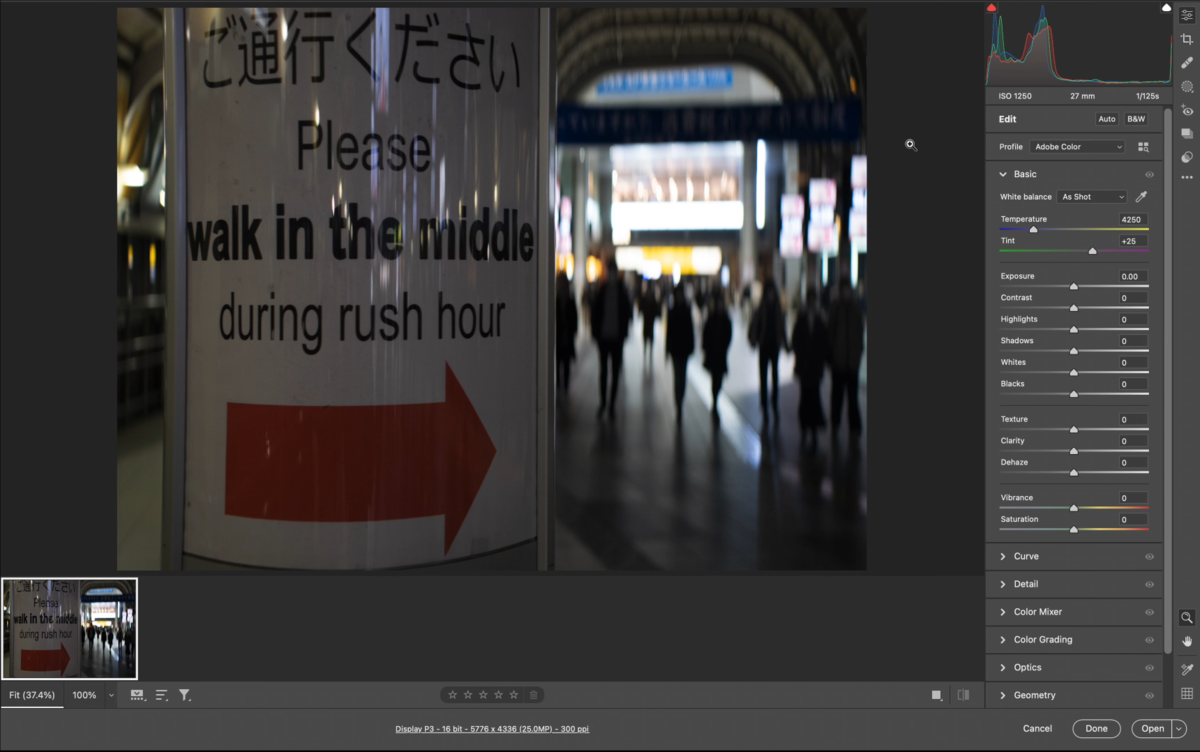Click the sort order icon
The image size is (1200, 752).
pos(161,695)
